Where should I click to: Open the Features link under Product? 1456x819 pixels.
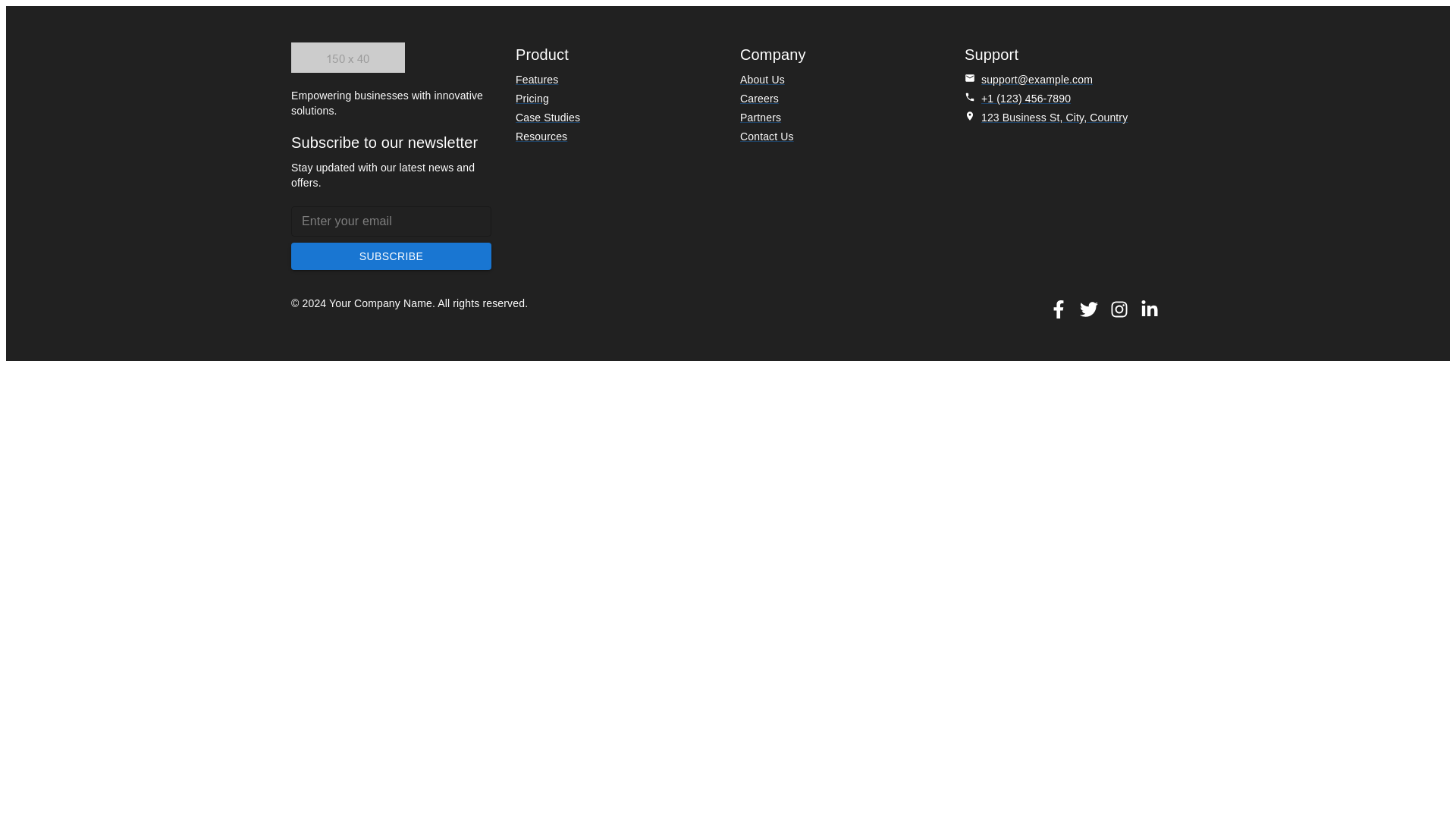[x=536, y=80]
